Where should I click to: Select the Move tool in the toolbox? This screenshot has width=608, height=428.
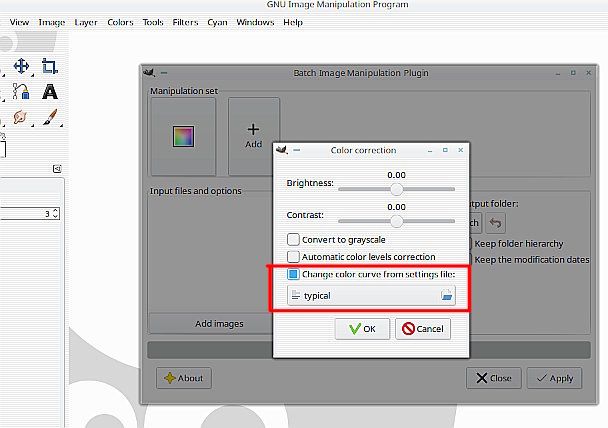pyautogui.click(x=21, y=66)
